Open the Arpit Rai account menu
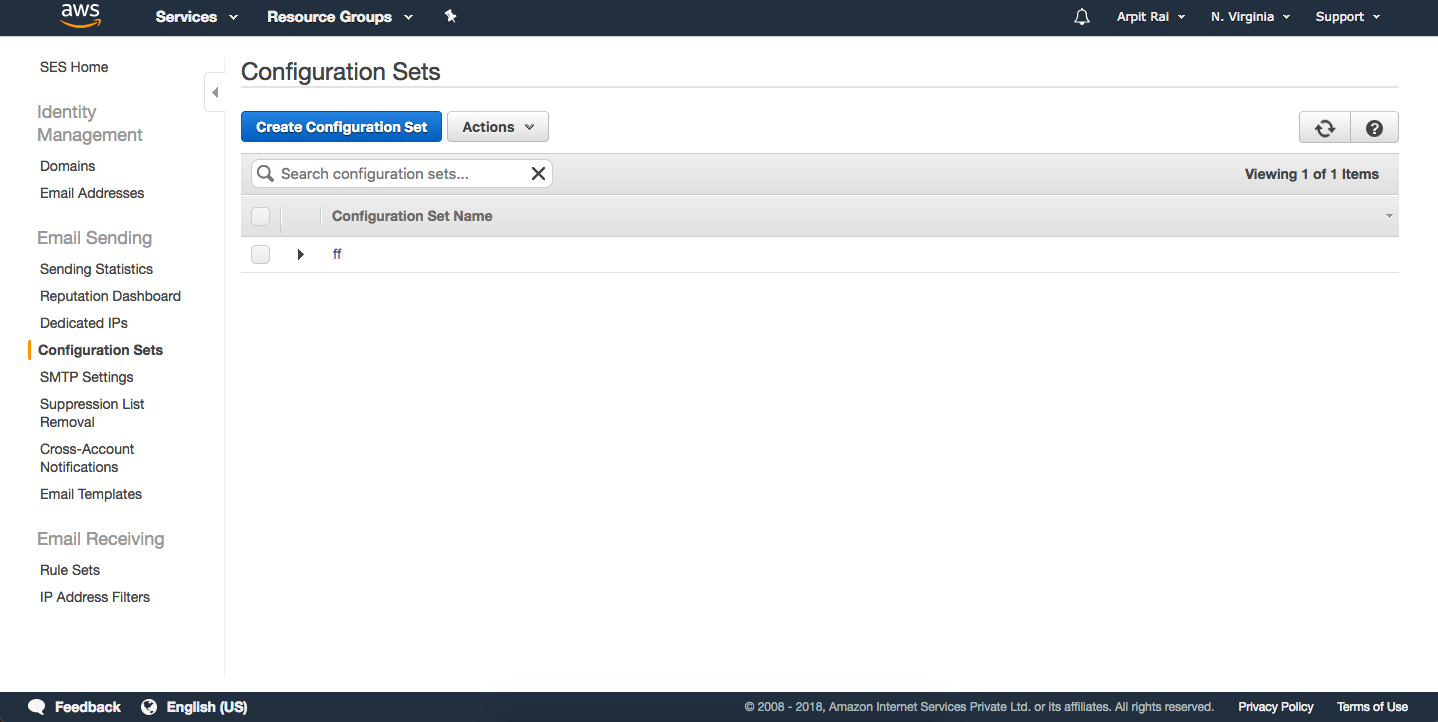The width and height of the screenshot is (1438, 722). pyautogui.click(x=1151, y=17)
